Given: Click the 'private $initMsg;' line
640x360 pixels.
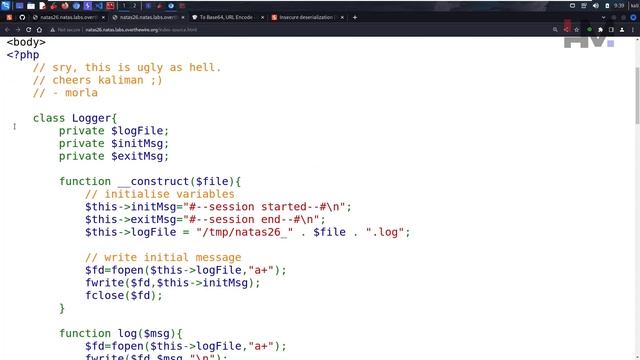Looking at the screenshot, I should [114, 144].
